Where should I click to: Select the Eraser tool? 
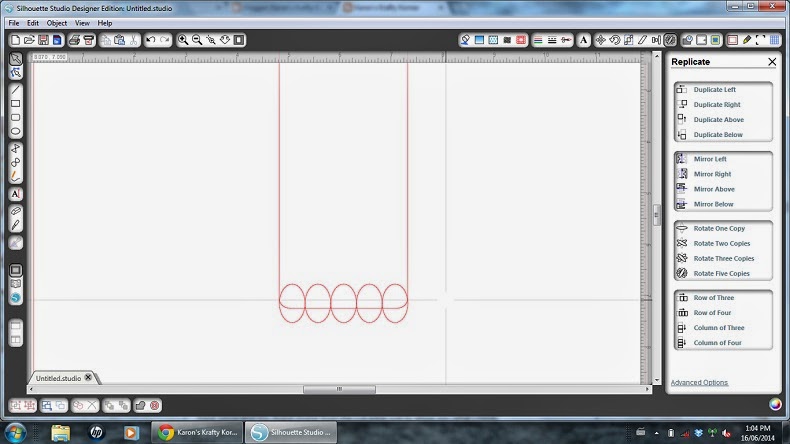tap(16, 211)
